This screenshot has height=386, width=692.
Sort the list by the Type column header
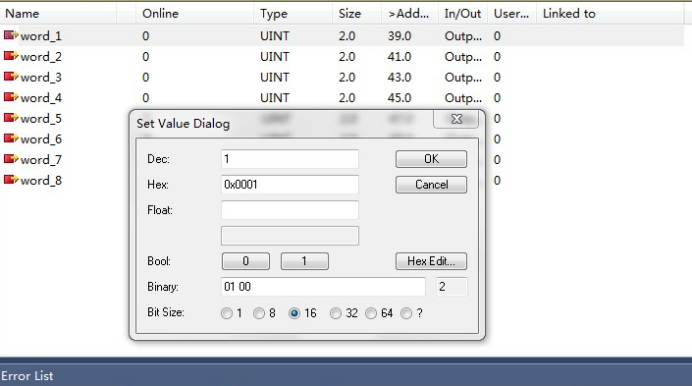[x=274, y=14]
